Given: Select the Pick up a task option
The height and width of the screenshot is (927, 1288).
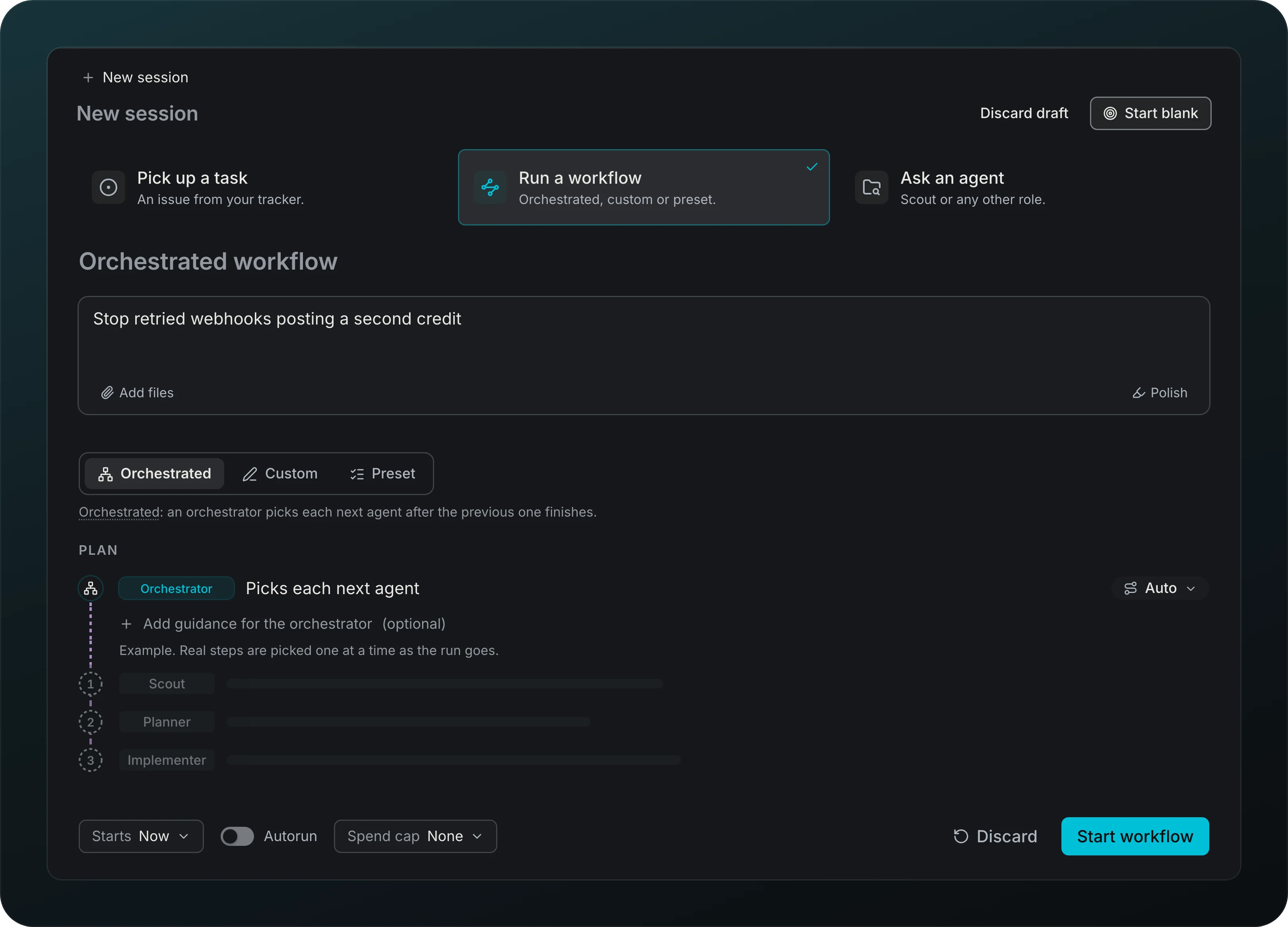Looking at the screenshot, I should [x=263, y=187].
